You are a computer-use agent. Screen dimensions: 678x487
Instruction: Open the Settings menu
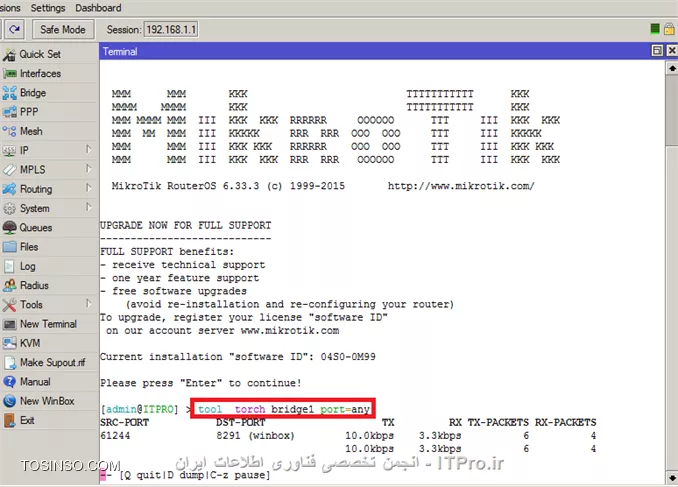pyautogui.click(x=48, y=8)
